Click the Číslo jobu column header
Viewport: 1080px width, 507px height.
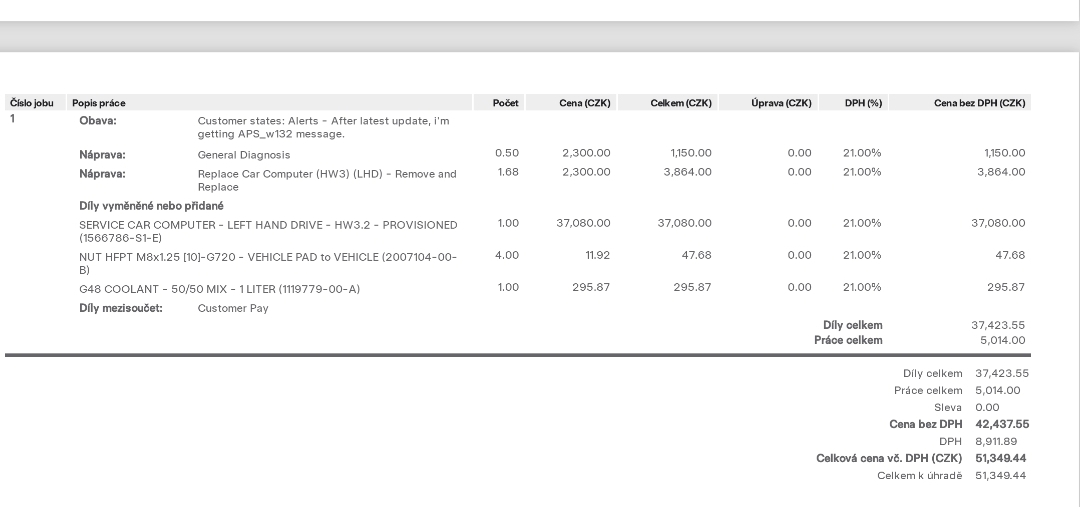[32, 103]
